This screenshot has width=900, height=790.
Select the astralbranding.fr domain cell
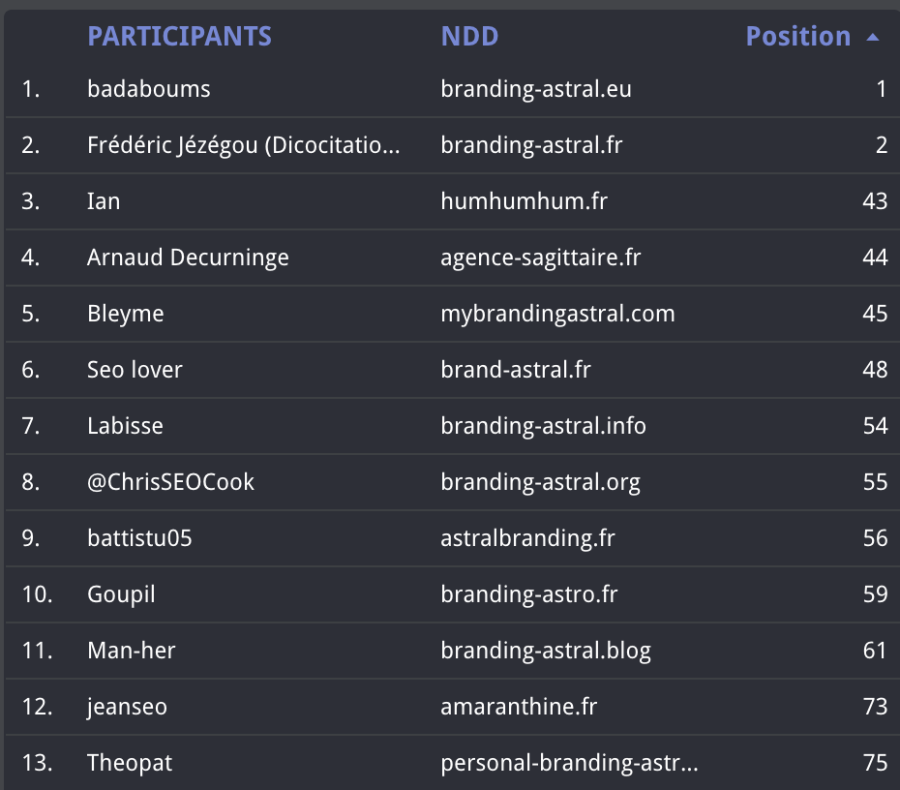[527, 538]
